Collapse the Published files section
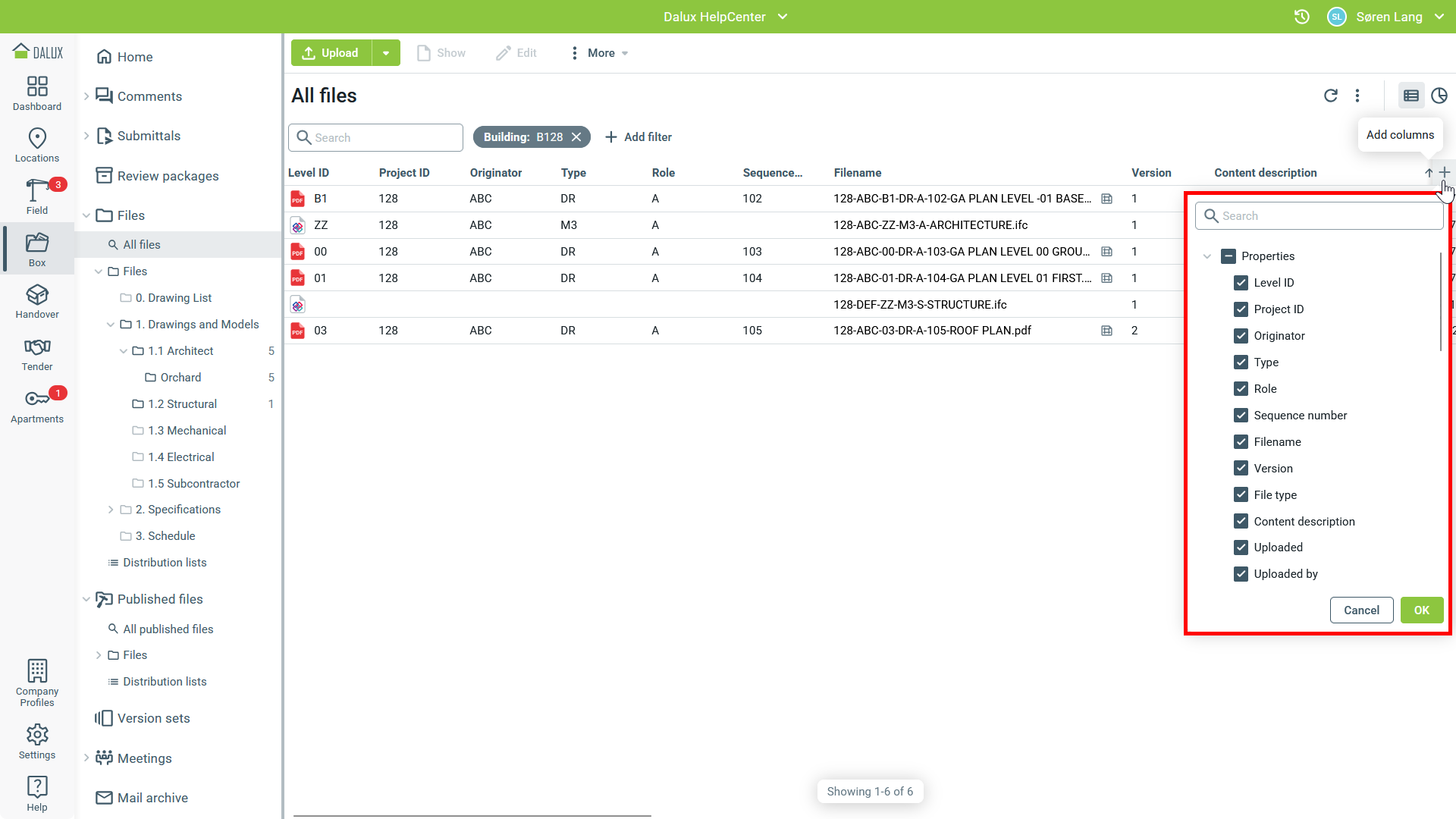This screenshot has width=1456, height=819. pyautogui.click(x=86, y=599)
